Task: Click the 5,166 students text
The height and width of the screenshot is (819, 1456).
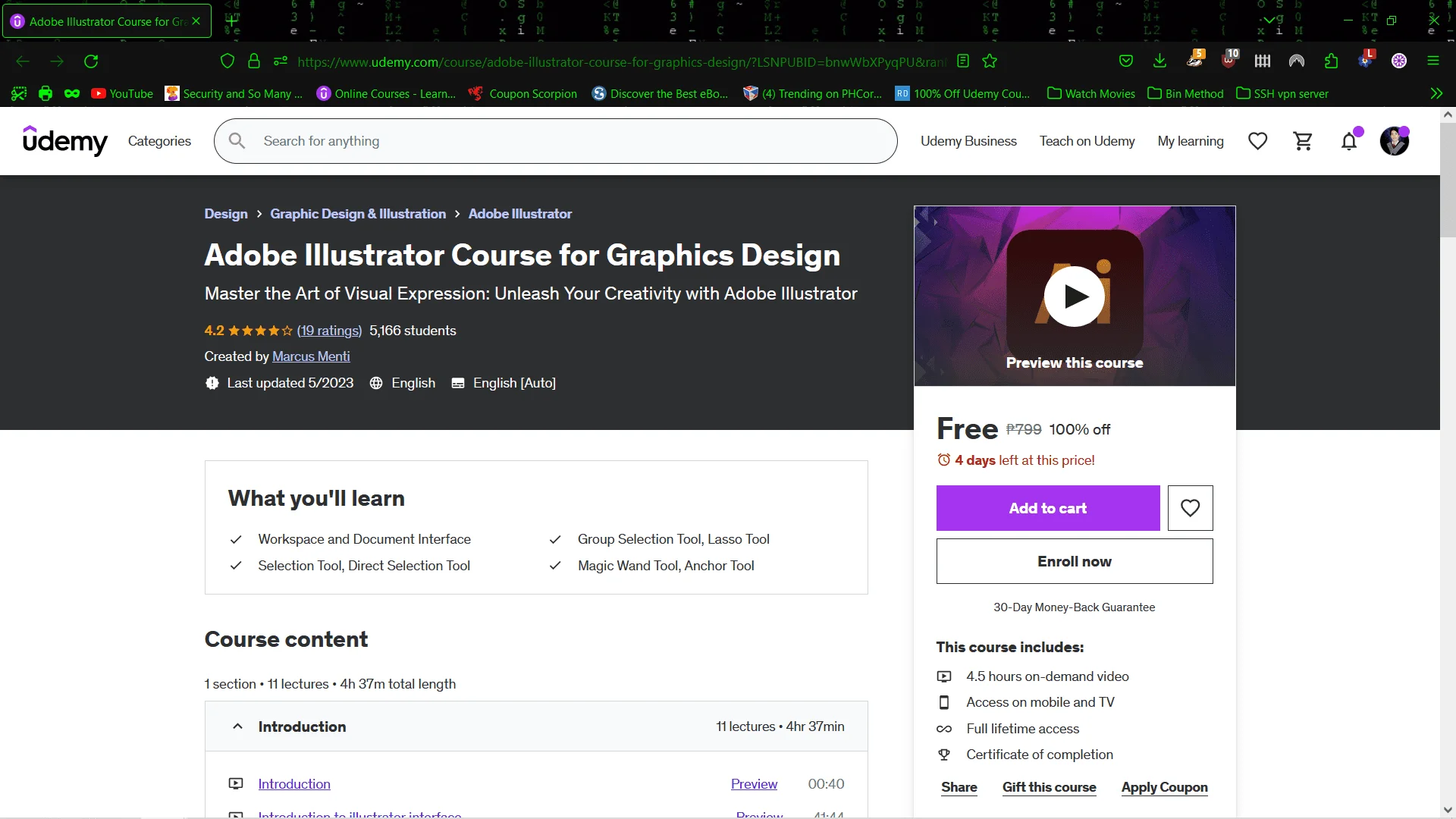Action: tap(413, 331)
